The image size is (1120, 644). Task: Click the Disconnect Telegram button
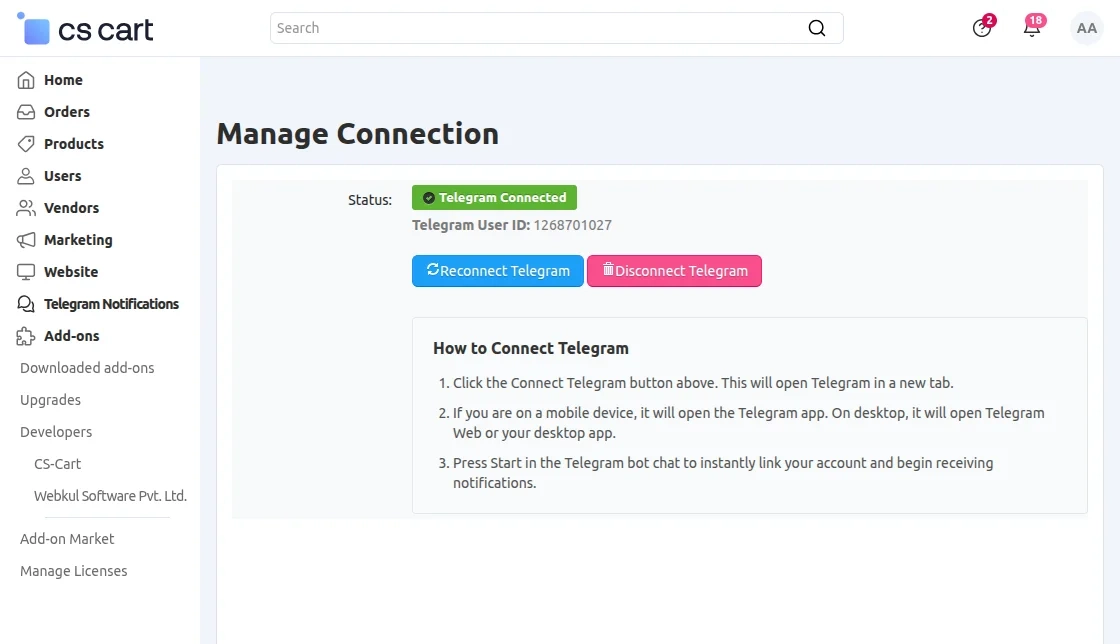(674, 271)
